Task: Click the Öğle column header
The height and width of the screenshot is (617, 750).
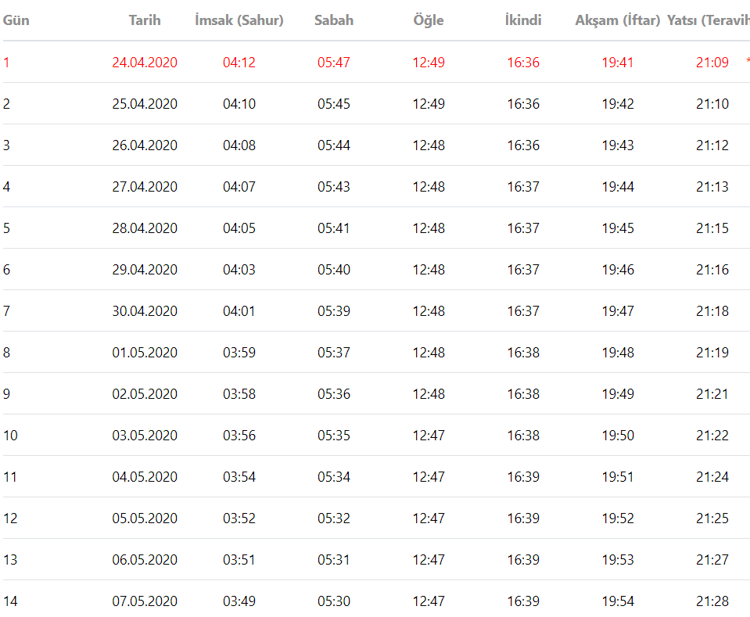Action: pos(428,21)
